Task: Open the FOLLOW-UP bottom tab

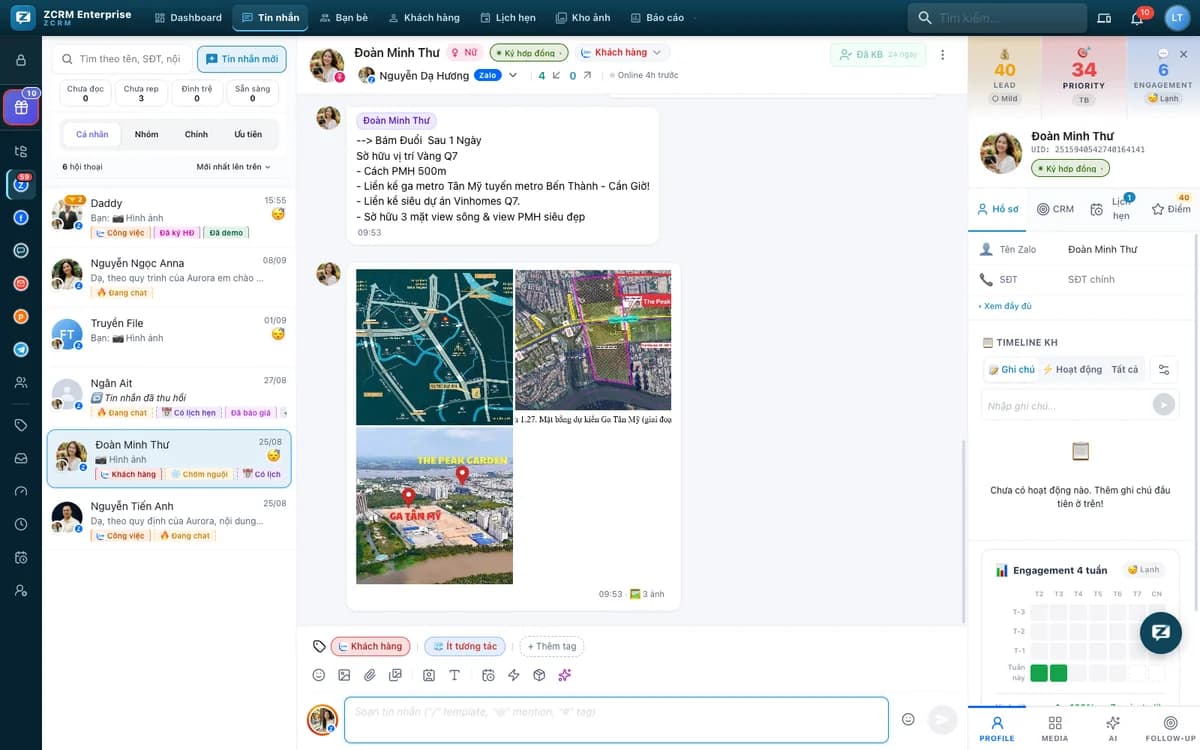Action: (1170, 728)
